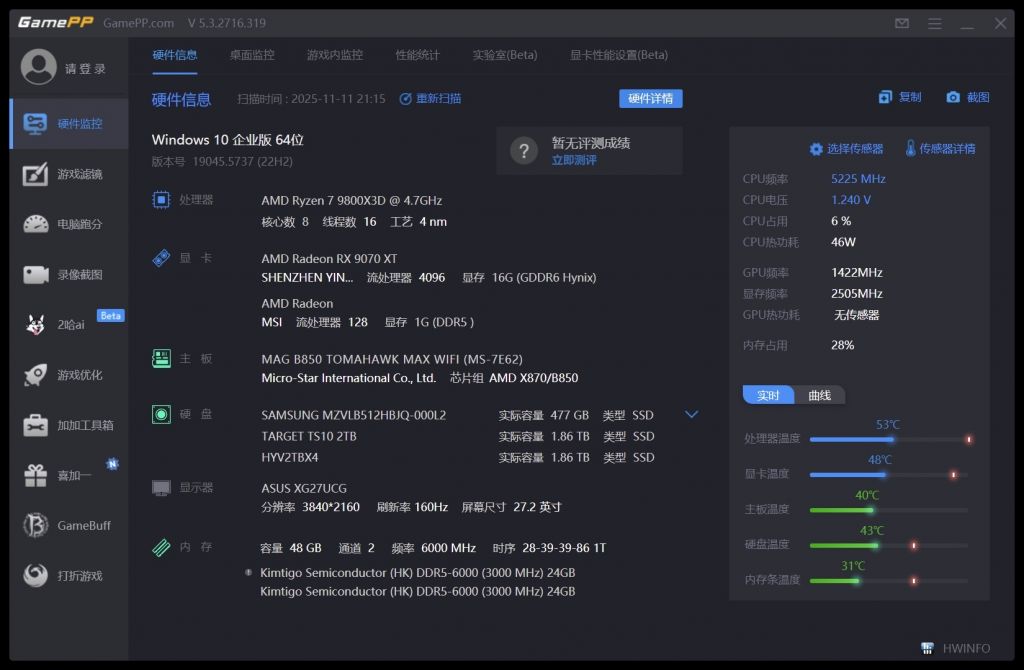Switch to the 桌面监控 tab
Image resolution: width=1024 pixels, height=670 pixels.
[253, 55]
